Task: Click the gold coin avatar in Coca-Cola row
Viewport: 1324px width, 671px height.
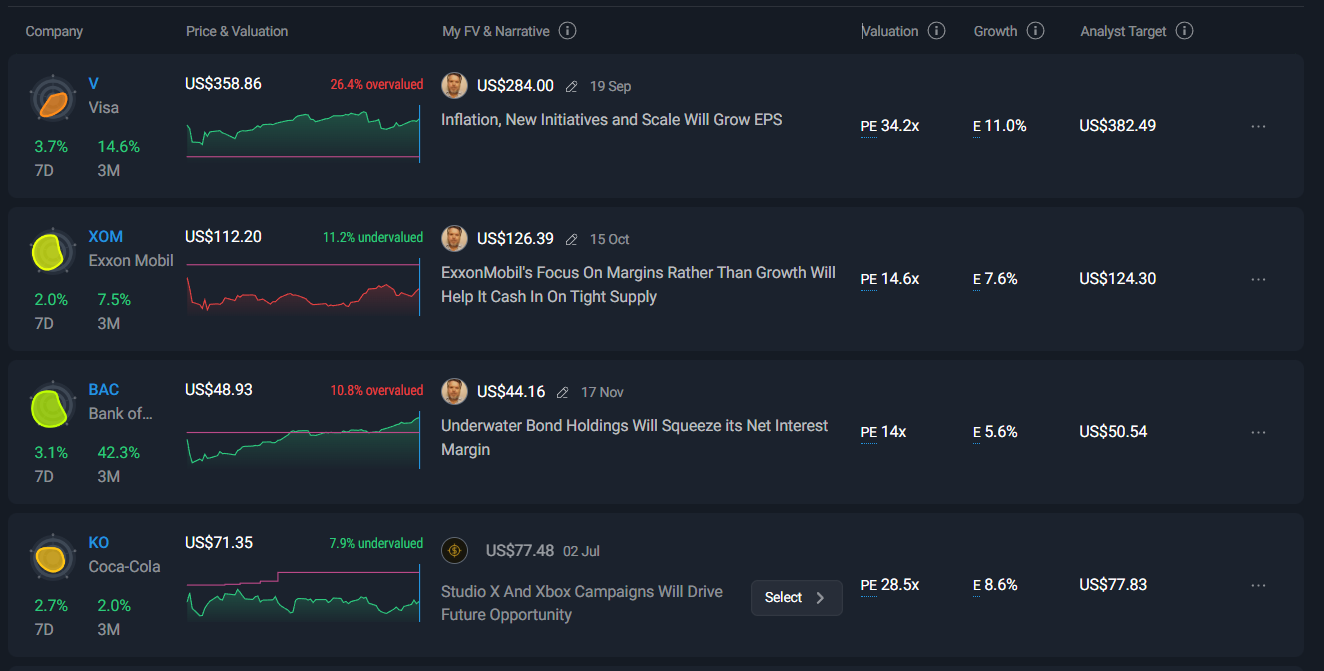Action: [454, 550]
